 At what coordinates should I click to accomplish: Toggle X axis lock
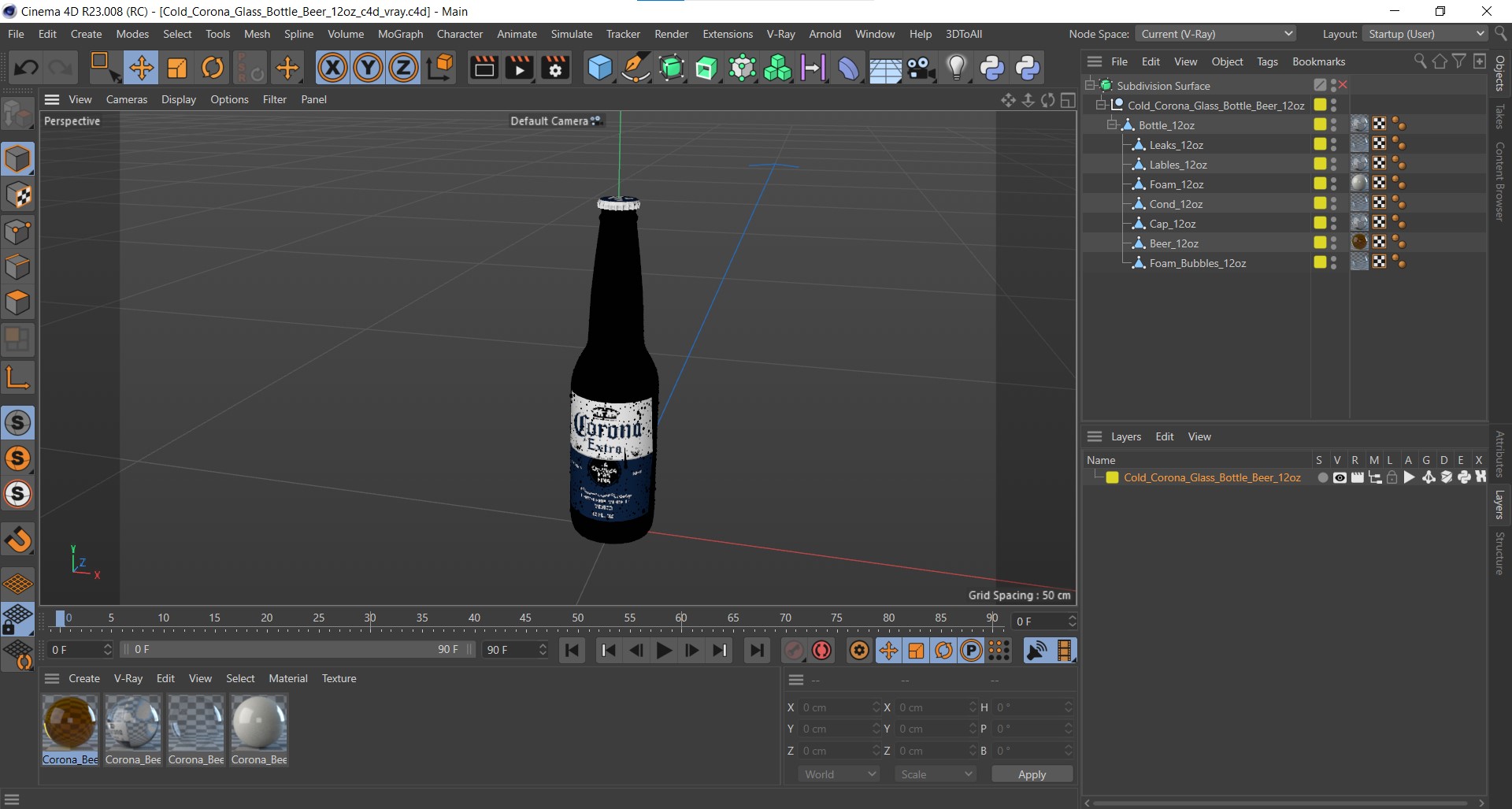point(332,68)
